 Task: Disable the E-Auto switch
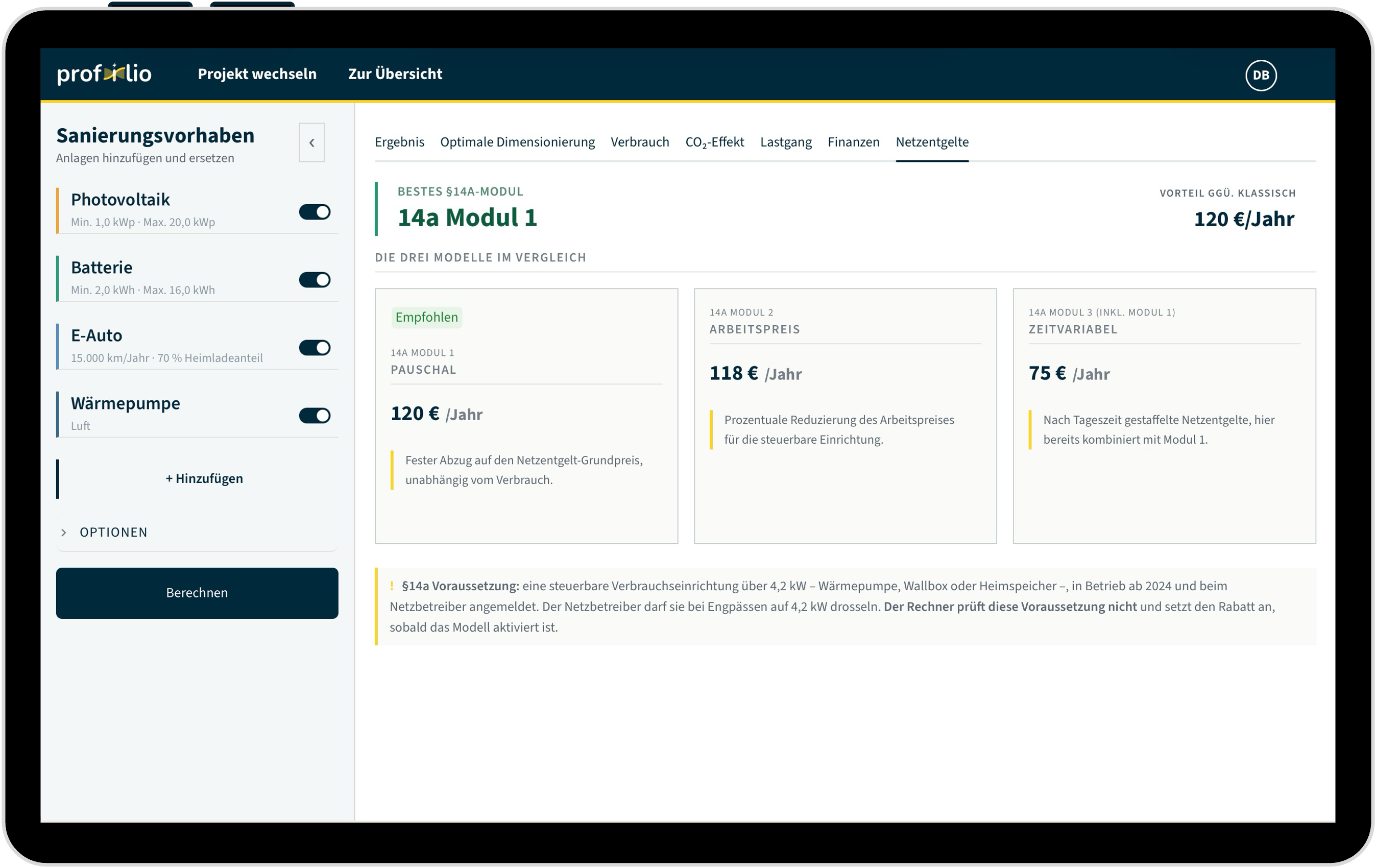tap(315, 347)
